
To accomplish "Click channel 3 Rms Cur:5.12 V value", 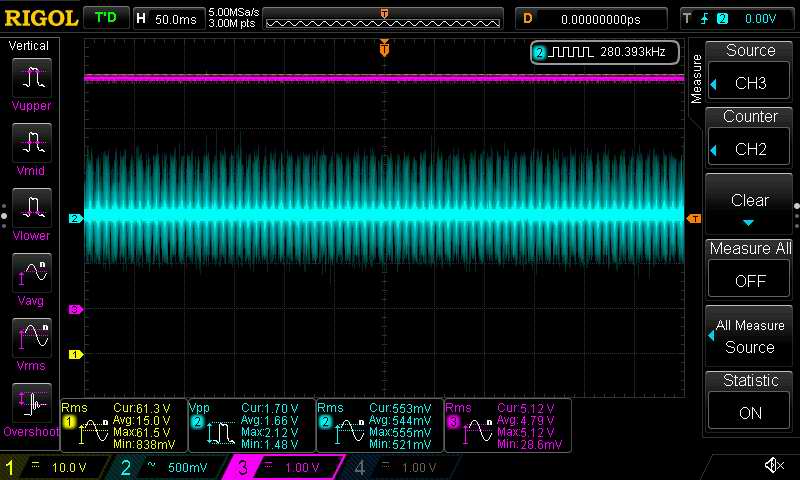I will pyautogui.click(x=526, y=408).
